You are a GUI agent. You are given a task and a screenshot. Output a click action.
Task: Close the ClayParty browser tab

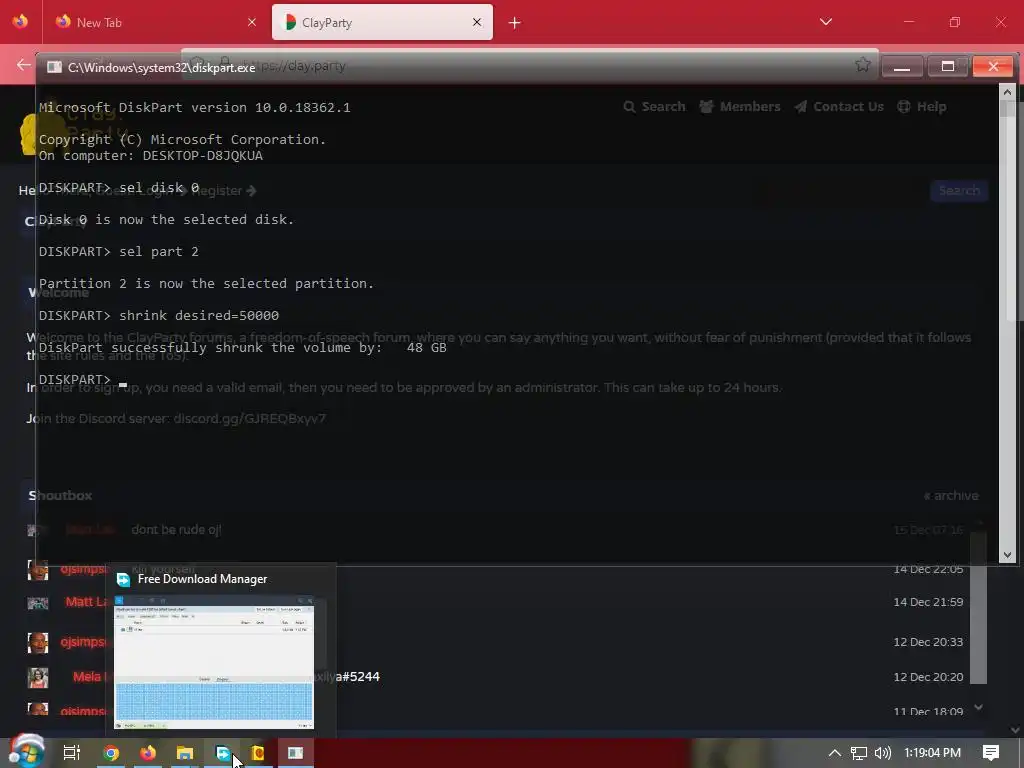pyautogui.click(x=477, y=22)
